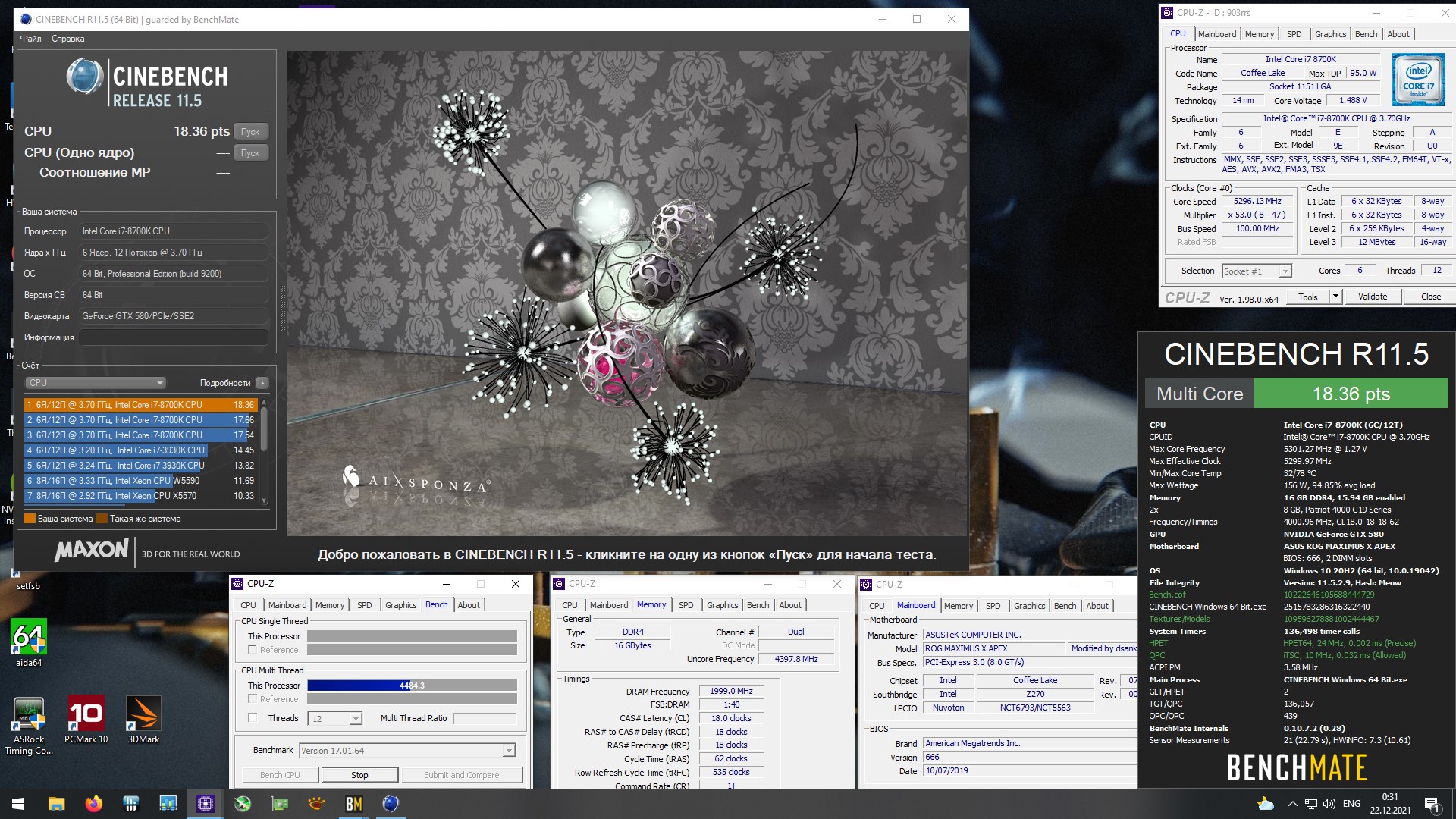The height and width of the screenshot is (819, 1456).
Task: Click the Validate button in CPU-Z
Action: point(1373,297)
